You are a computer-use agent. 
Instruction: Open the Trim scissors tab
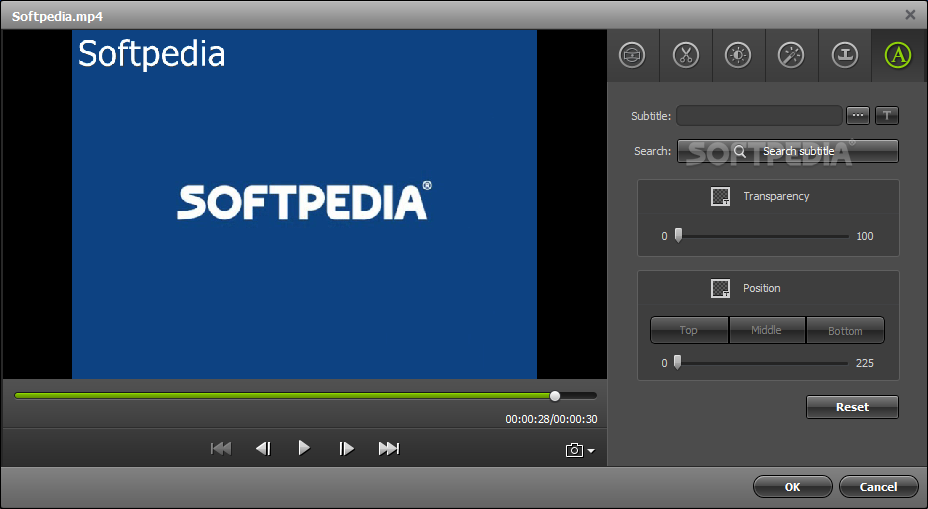coord(685,56)
